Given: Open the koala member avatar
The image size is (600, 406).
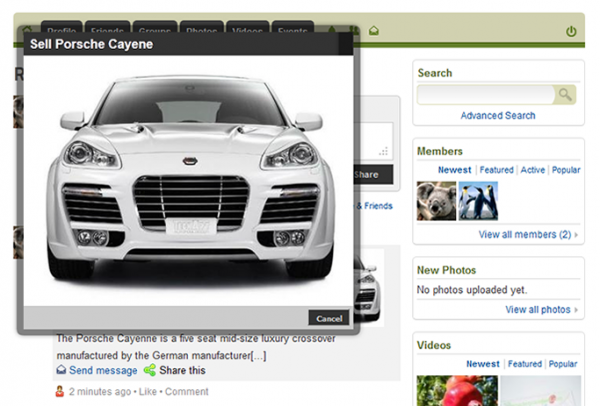Looking at the screenshot, I should pos(436,201).
